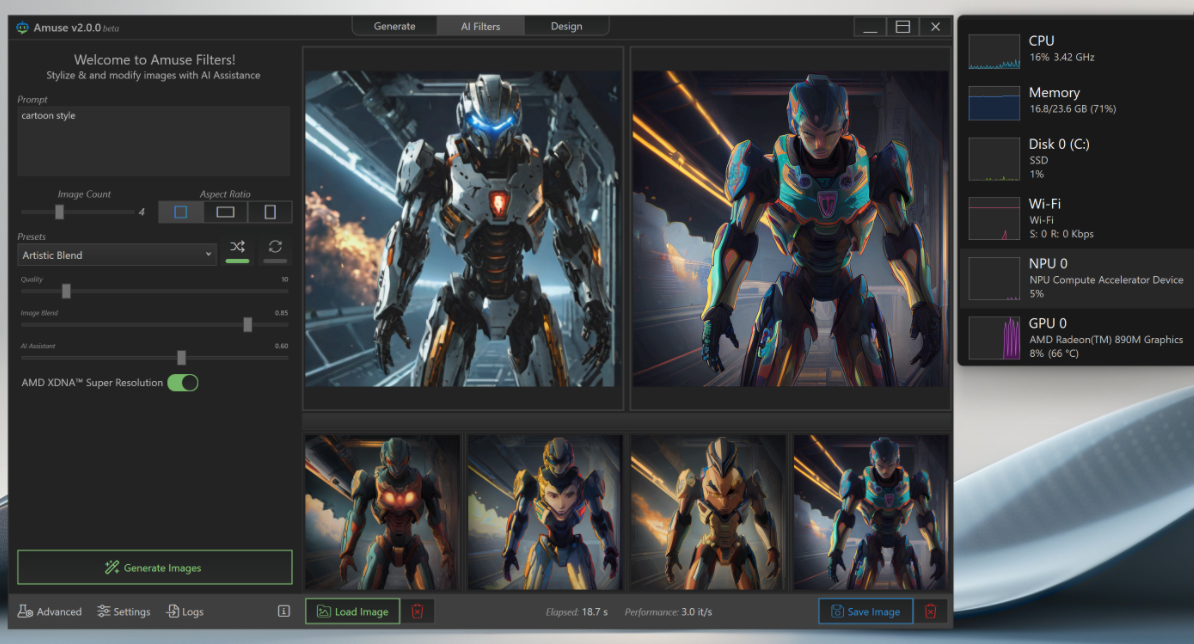Toggle the shuffle random seed icon

[x=237, y=247]
